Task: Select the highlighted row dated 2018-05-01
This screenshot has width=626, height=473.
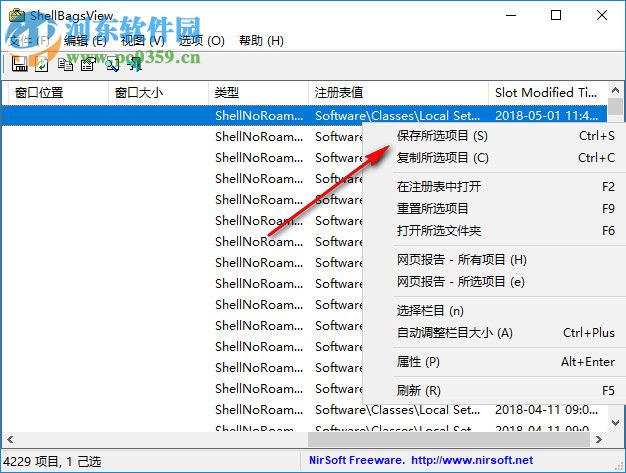Action: pos(304,115)
